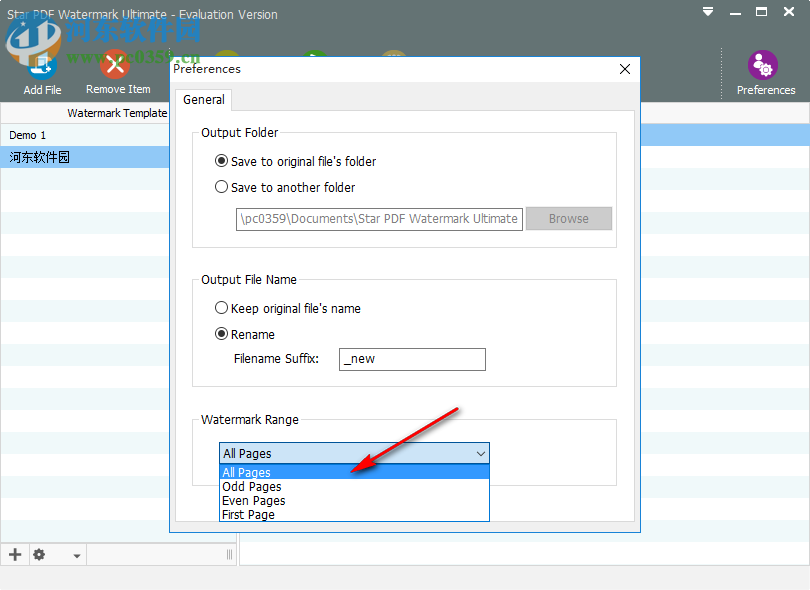Image resolution: width=810 pixels, height=590 pixels.
Task: Click the gear icon below template list
Action: 39,554
